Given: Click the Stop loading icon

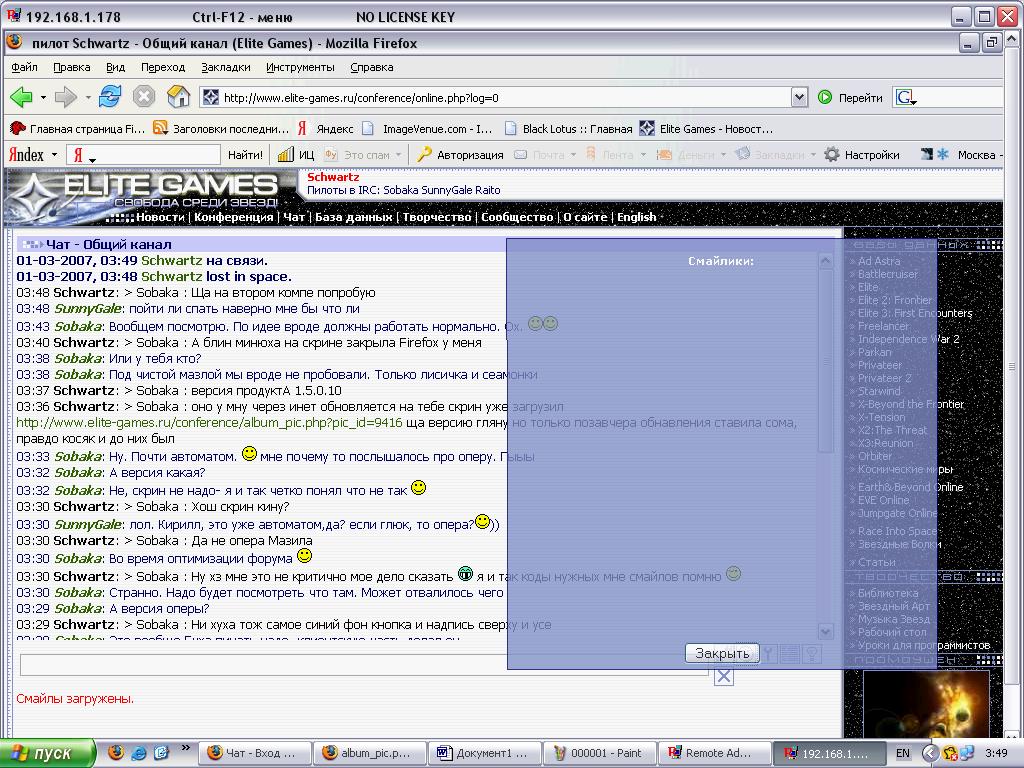Looking at the screenshot, I should click(144, 97).
